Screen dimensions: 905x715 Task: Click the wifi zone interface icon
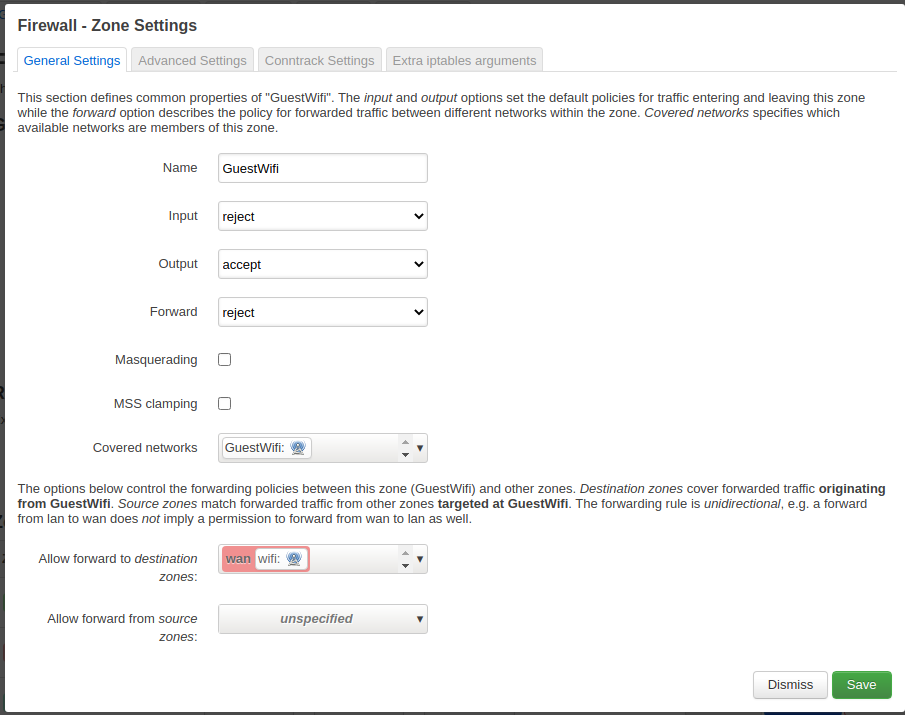294,559
